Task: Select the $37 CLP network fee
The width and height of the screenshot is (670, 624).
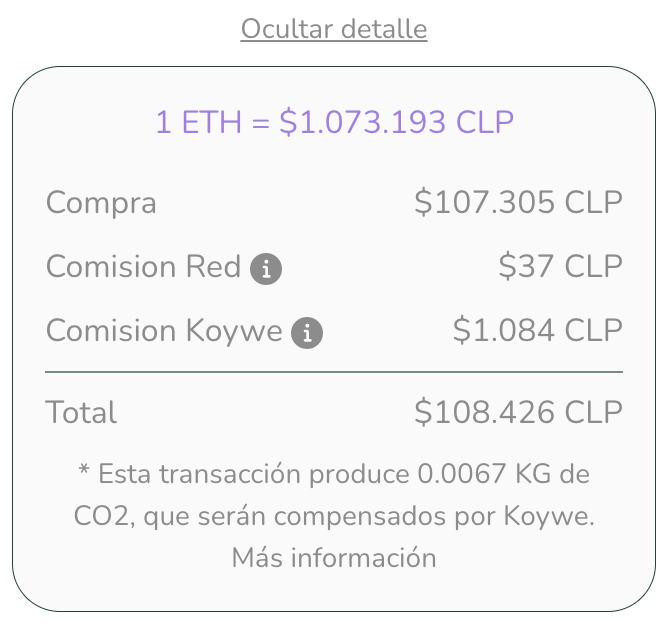Action: (x=560, y=268)
